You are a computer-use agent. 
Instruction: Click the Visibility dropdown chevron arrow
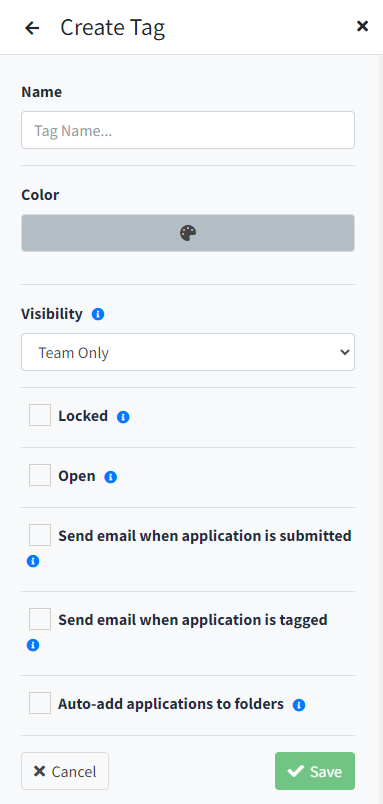click(345, 352)
